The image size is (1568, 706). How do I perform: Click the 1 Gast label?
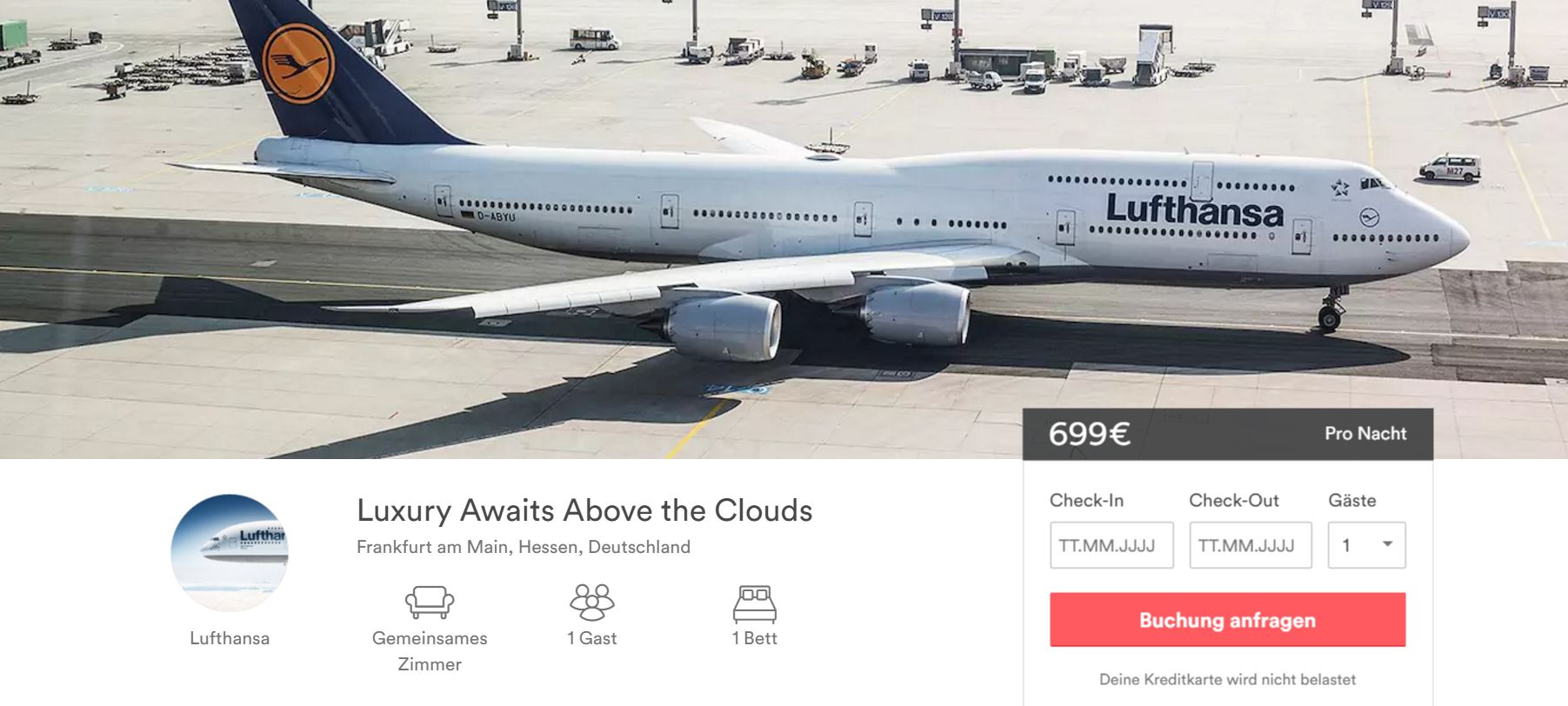pos(591,638)
